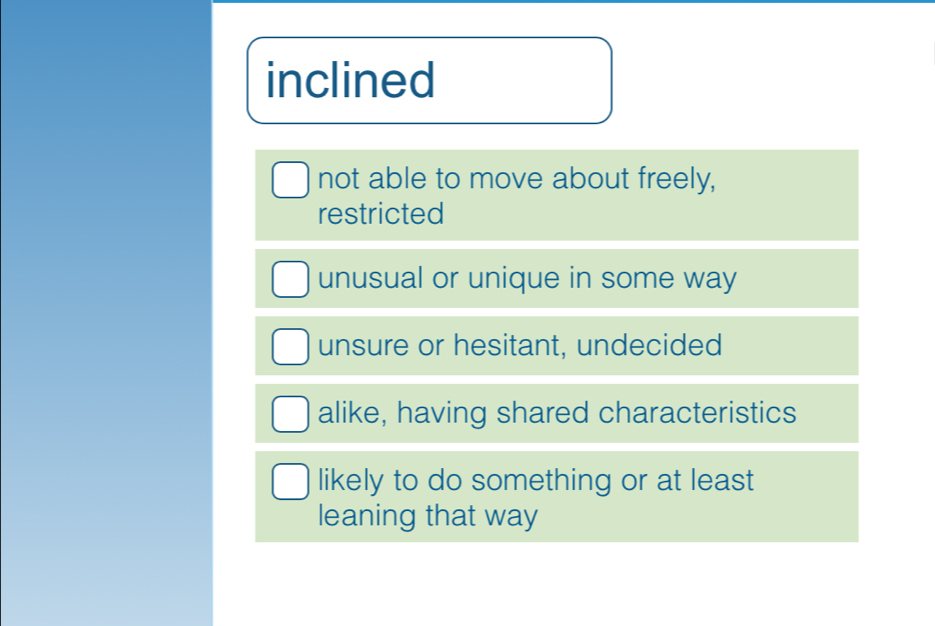
Task: Click the 'leaning that way' line of text
Action: (x=428, y=517)
